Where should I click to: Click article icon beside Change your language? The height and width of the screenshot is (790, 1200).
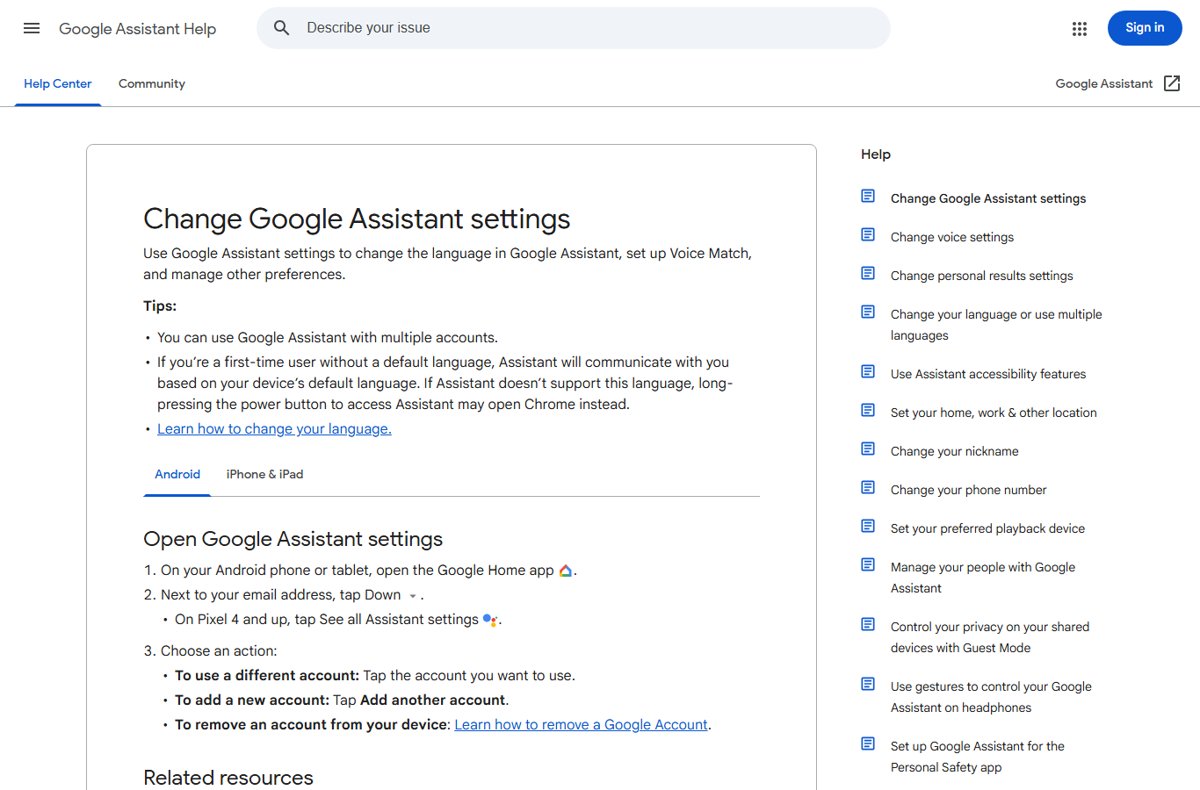tap(868, 312)
